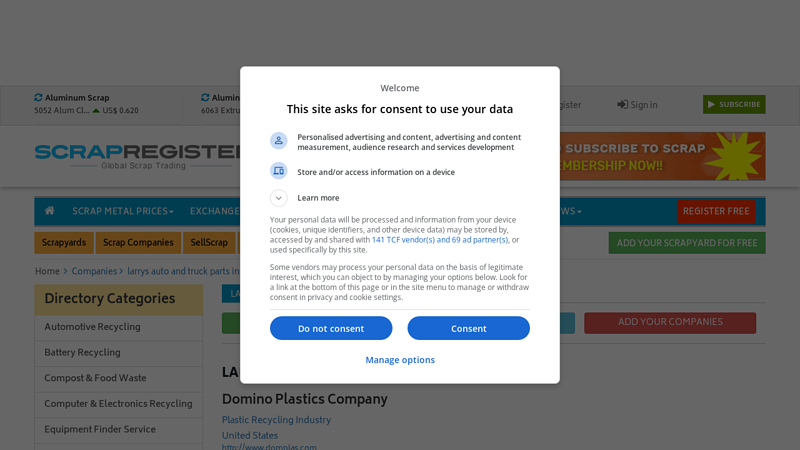Open the Scrap Metal Prices dropdown menu
Image resolution: width=800 pixels, height=450 pixels.
pyautogui.click(x=122, y=211)
